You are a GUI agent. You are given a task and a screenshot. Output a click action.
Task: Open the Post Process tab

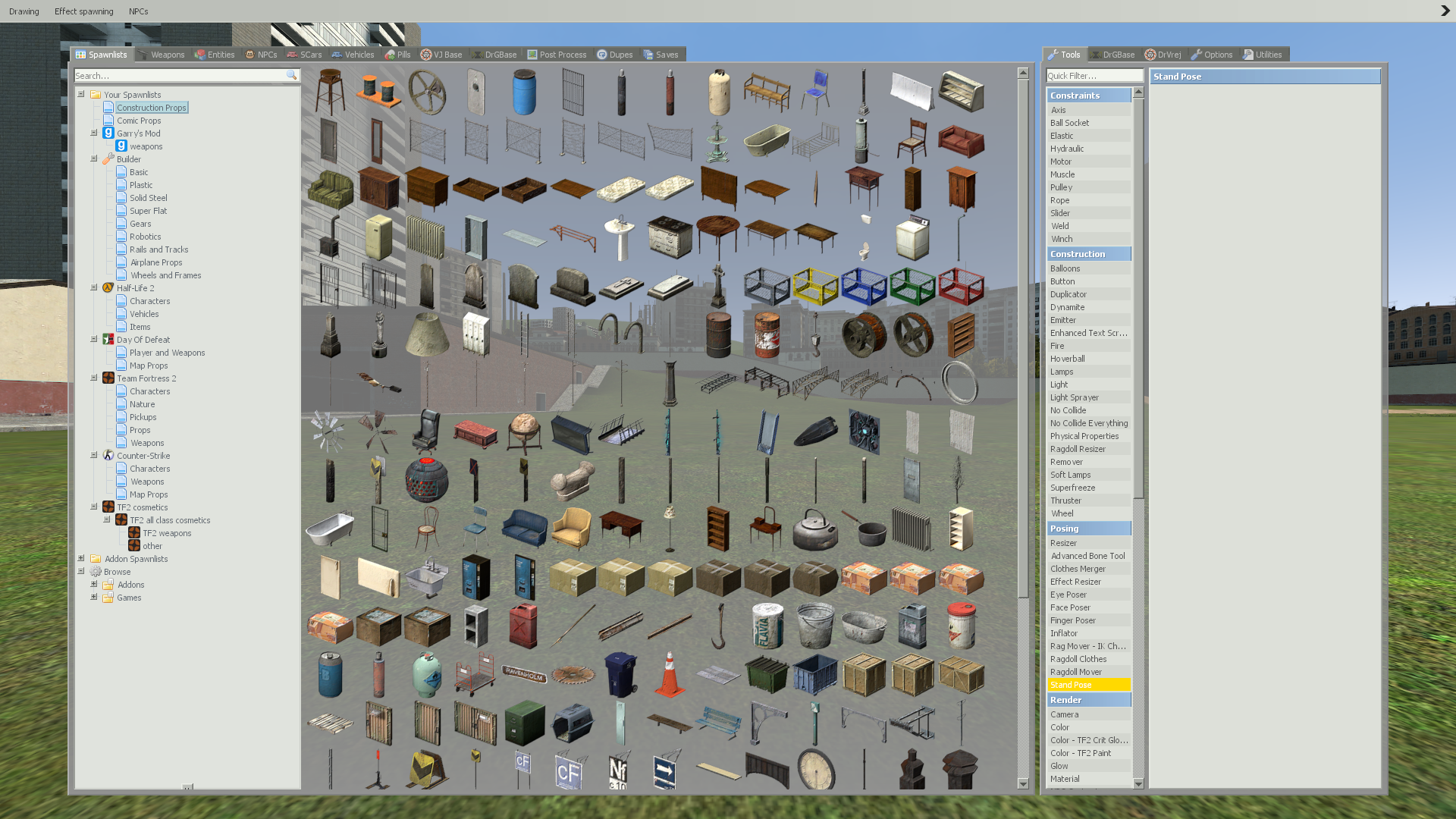(557, 55)
